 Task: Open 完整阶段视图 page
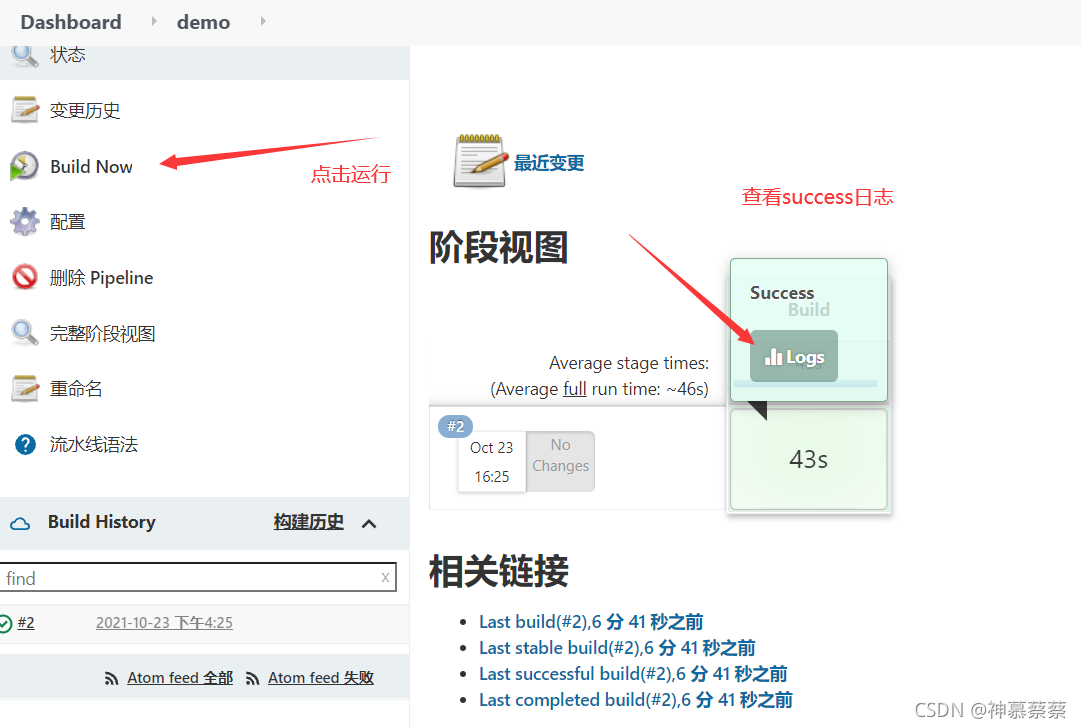102,334
